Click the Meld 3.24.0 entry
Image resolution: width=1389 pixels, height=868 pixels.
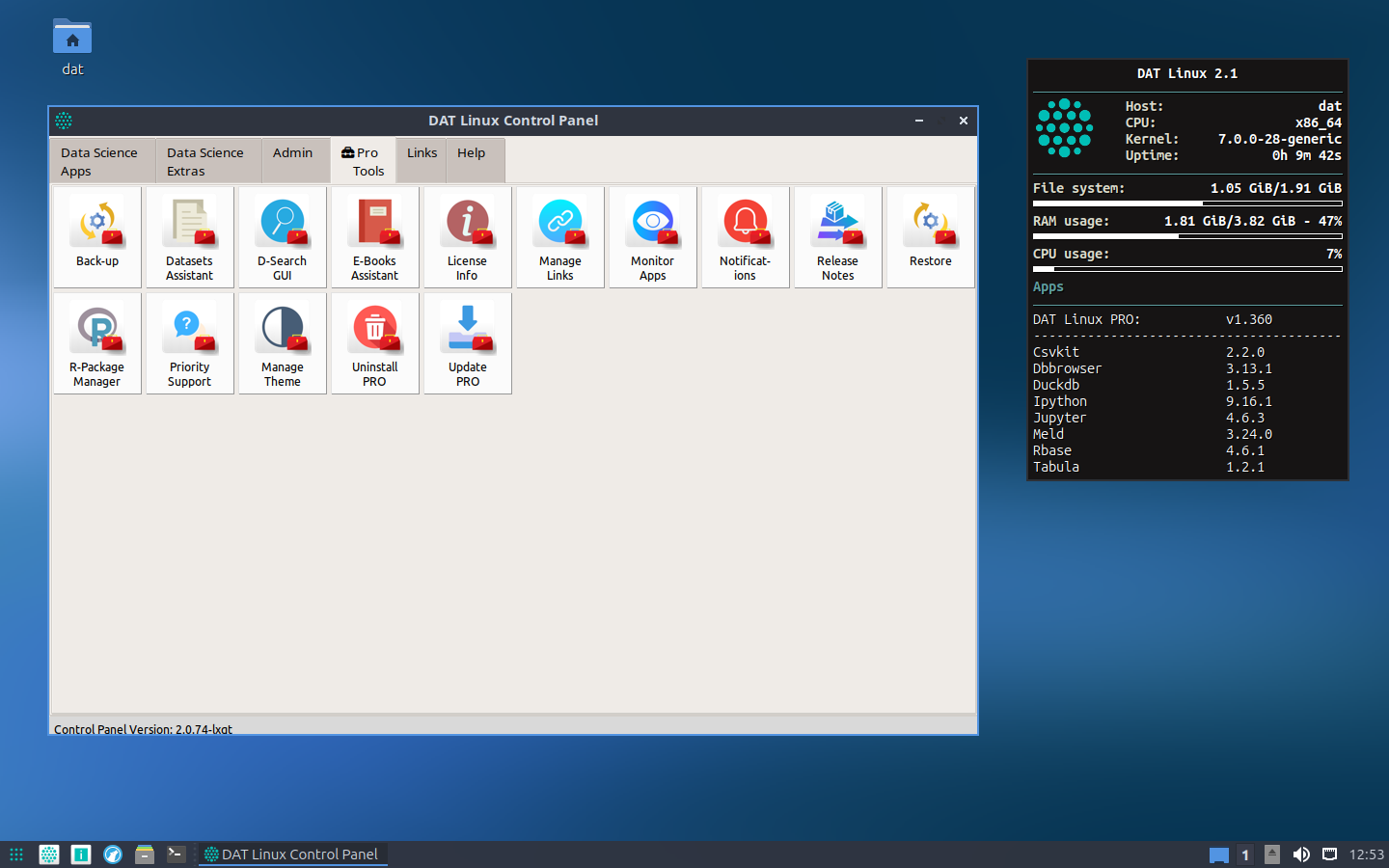pos(1153,434)
